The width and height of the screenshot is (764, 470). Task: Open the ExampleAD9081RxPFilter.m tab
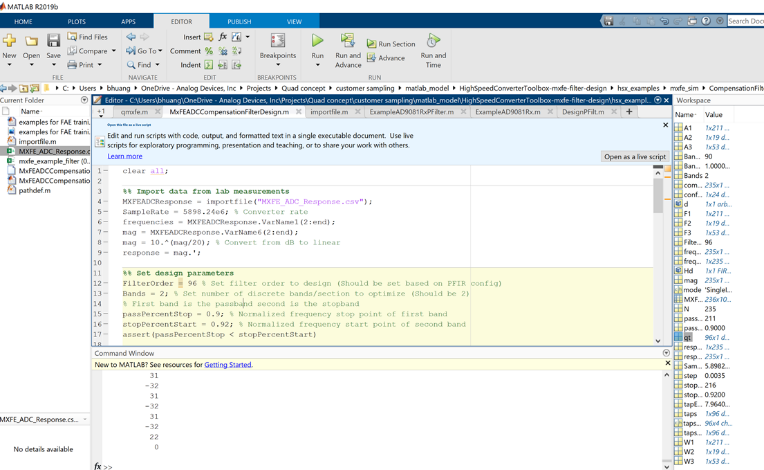(x=411, y=112)
